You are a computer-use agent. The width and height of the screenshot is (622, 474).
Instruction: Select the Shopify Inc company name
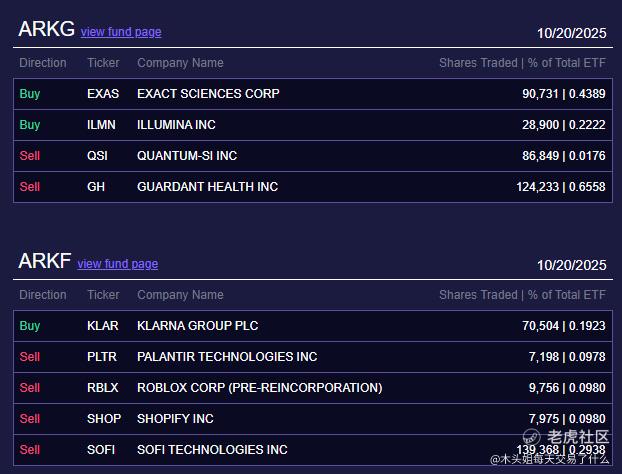175,419
